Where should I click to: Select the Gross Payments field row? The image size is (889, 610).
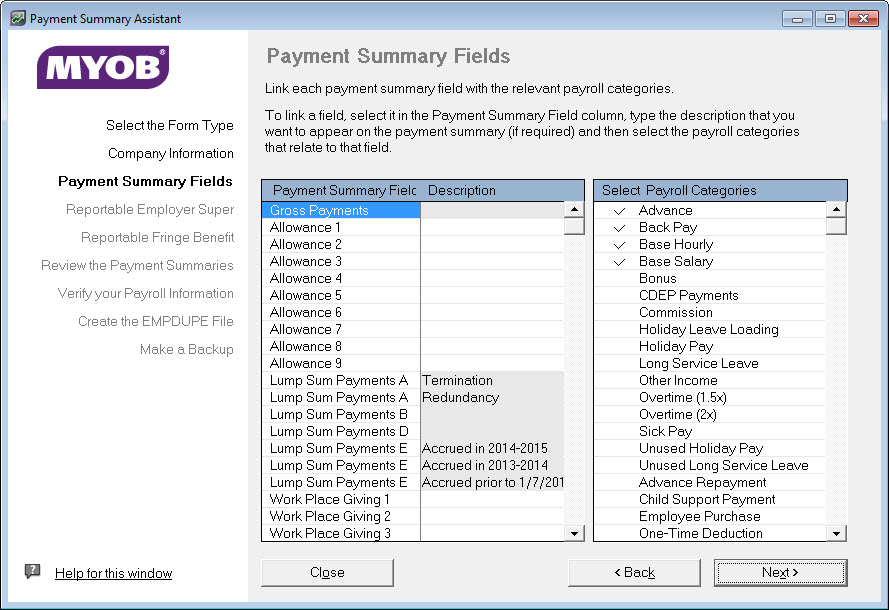pyautogui.click(x=320, y=210)
